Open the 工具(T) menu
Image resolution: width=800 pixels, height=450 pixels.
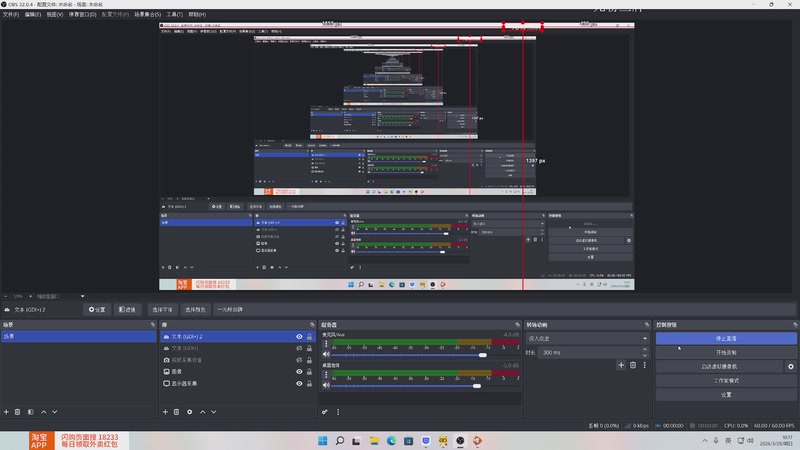point(174,14)
